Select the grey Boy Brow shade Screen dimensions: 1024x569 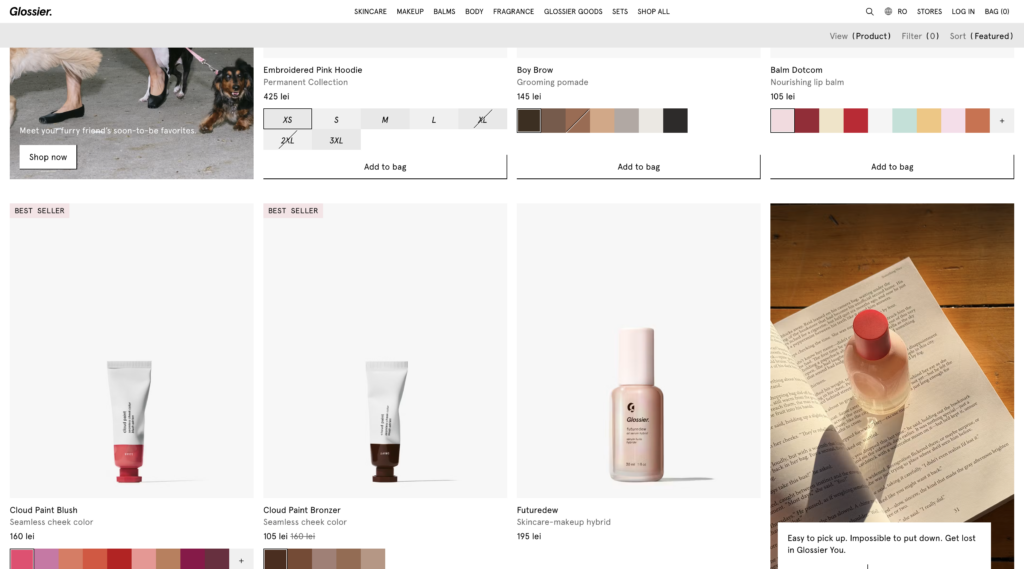click(x=626, y=121)
